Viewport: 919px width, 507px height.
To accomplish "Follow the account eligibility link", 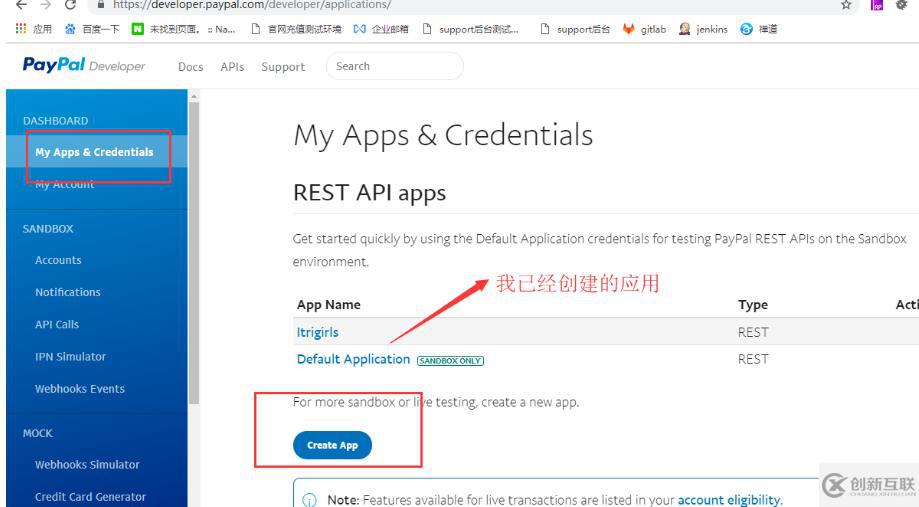I will 730,500.
